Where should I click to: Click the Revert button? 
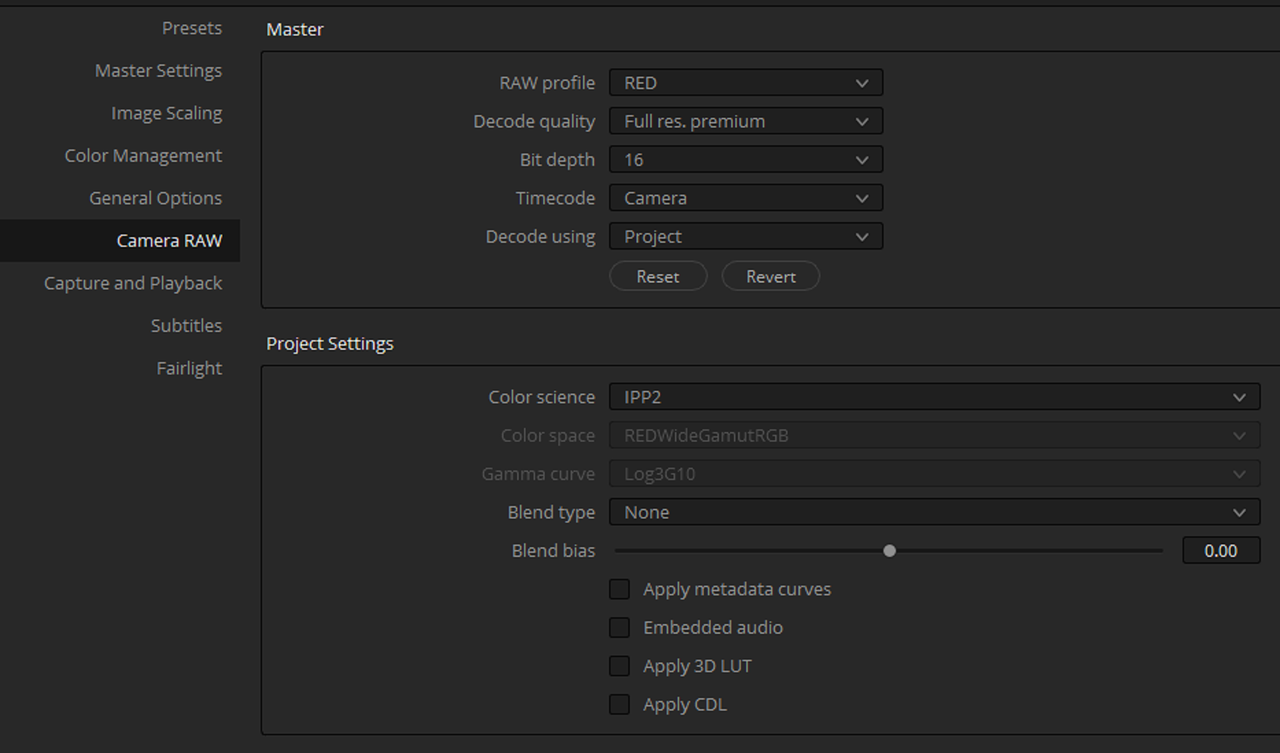click(x=771, y=277)
